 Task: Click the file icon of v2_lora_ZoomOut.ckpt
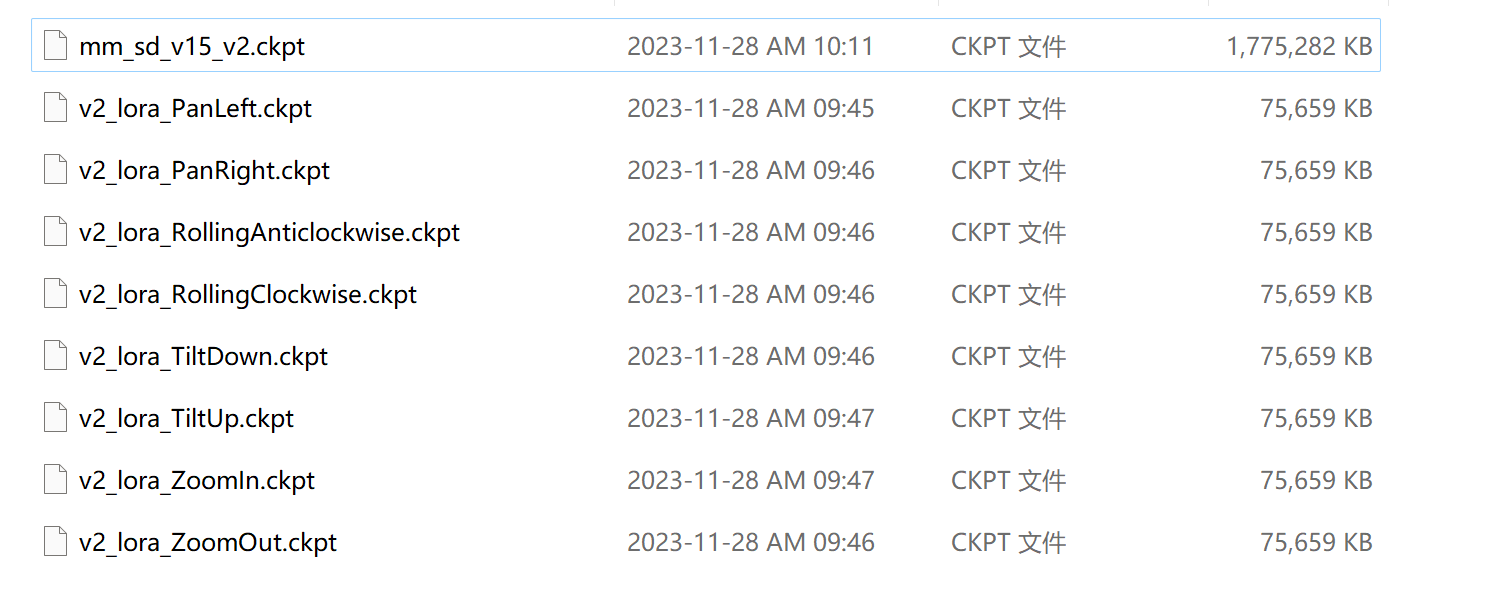(55, 542)
